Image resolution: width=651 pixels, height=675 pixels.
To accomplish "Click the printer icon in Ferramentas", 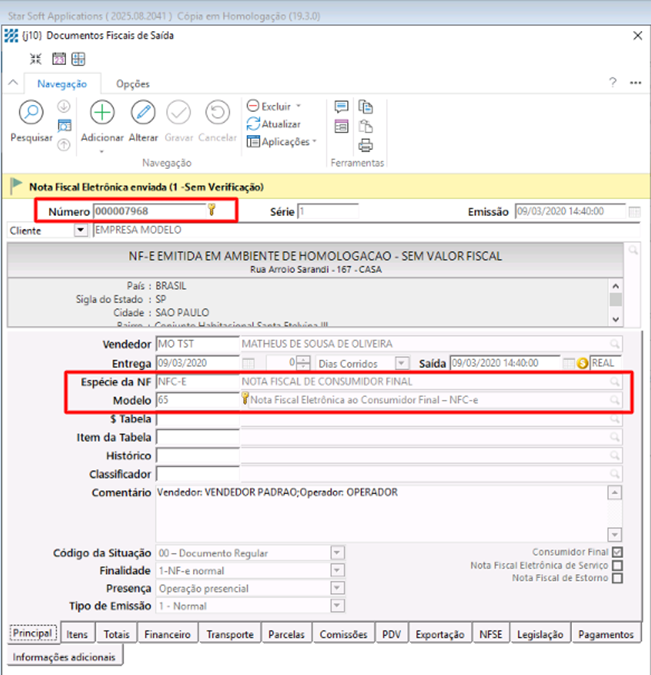I will tap(366, 143).
